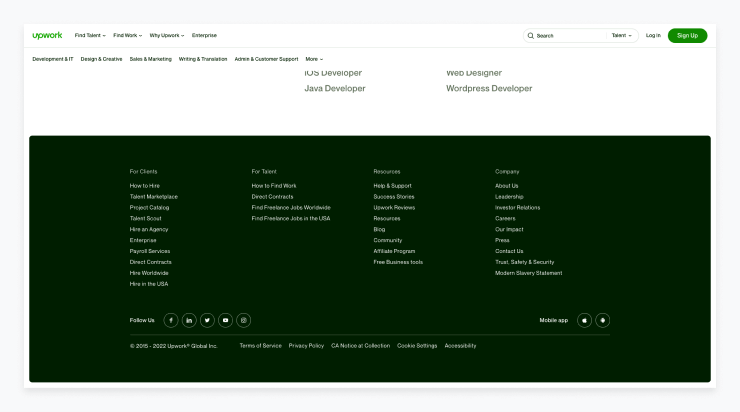Open Payroll Services link

click(x=150, y=251)
